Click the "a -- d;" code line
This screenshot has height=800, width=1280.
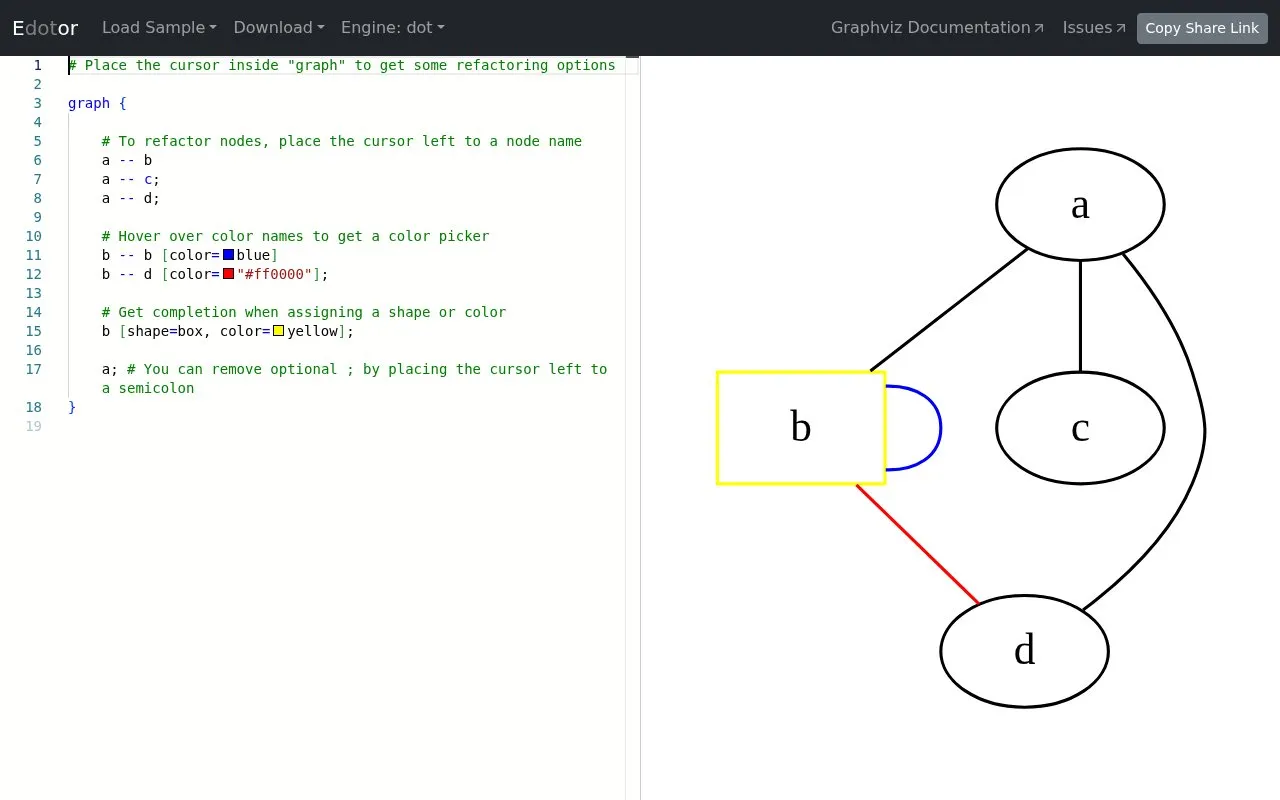click(131, 198)
